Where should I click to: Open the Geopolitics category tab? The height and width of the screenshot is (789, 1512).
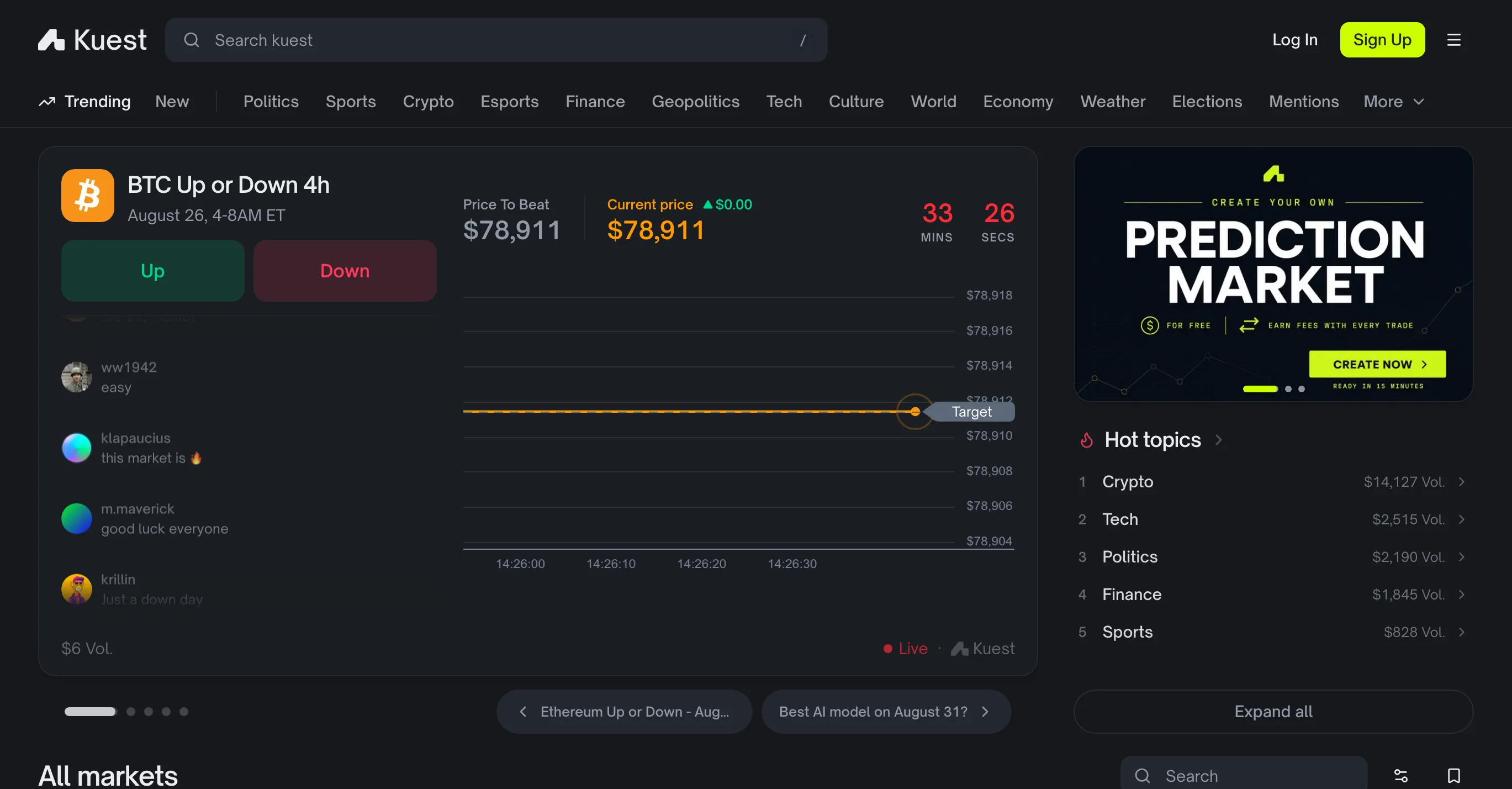[696, 102]
